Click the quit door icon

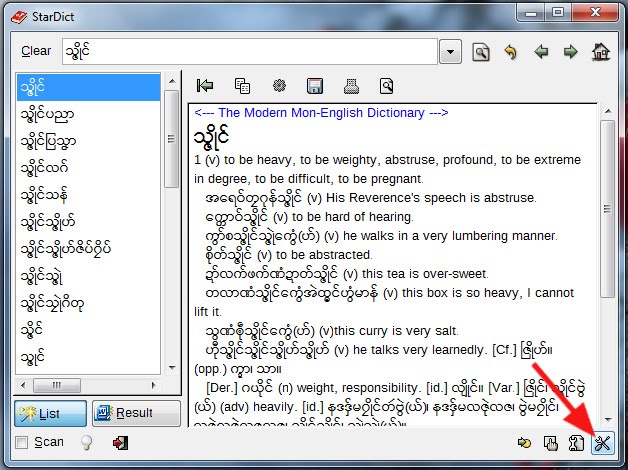pyautogui.click(x=120, y=442)
